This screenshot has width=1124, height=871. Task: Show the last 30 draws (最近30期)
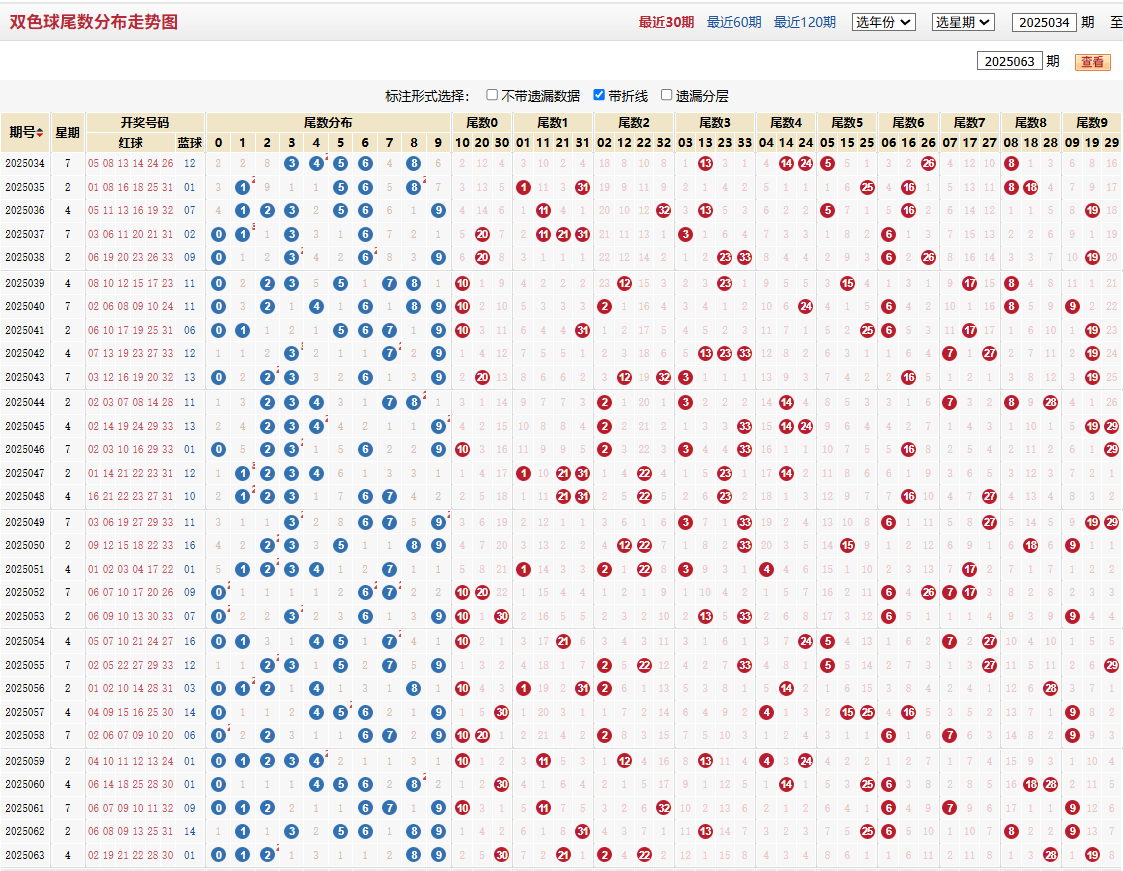point(666,22)
